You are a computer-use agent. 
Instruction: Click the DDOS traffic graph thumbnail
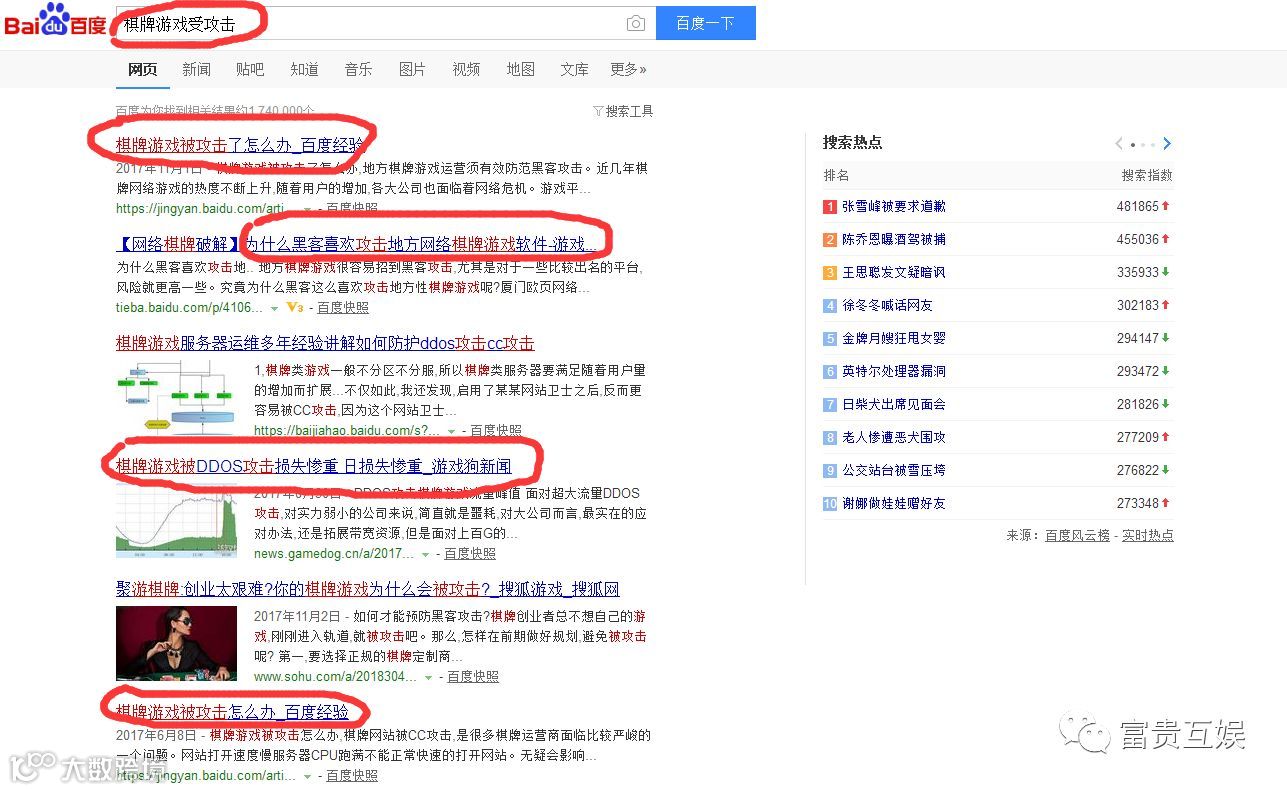[x=177, y=520]
